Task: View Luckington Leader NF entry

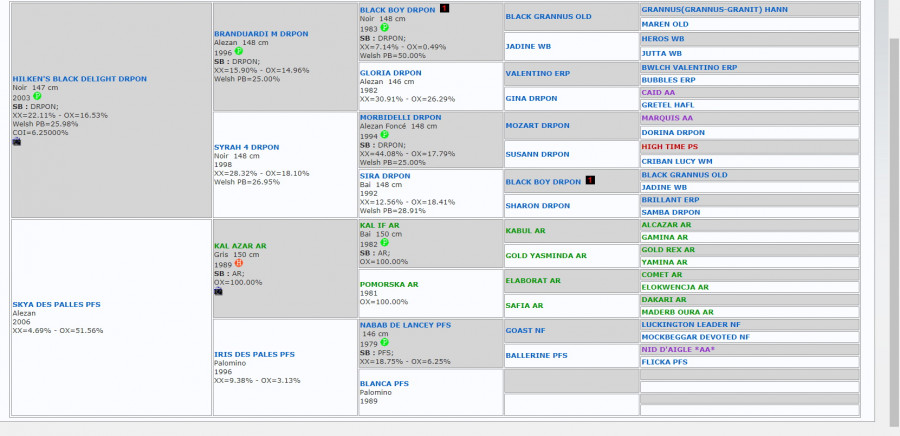Action: click(690, 324)
